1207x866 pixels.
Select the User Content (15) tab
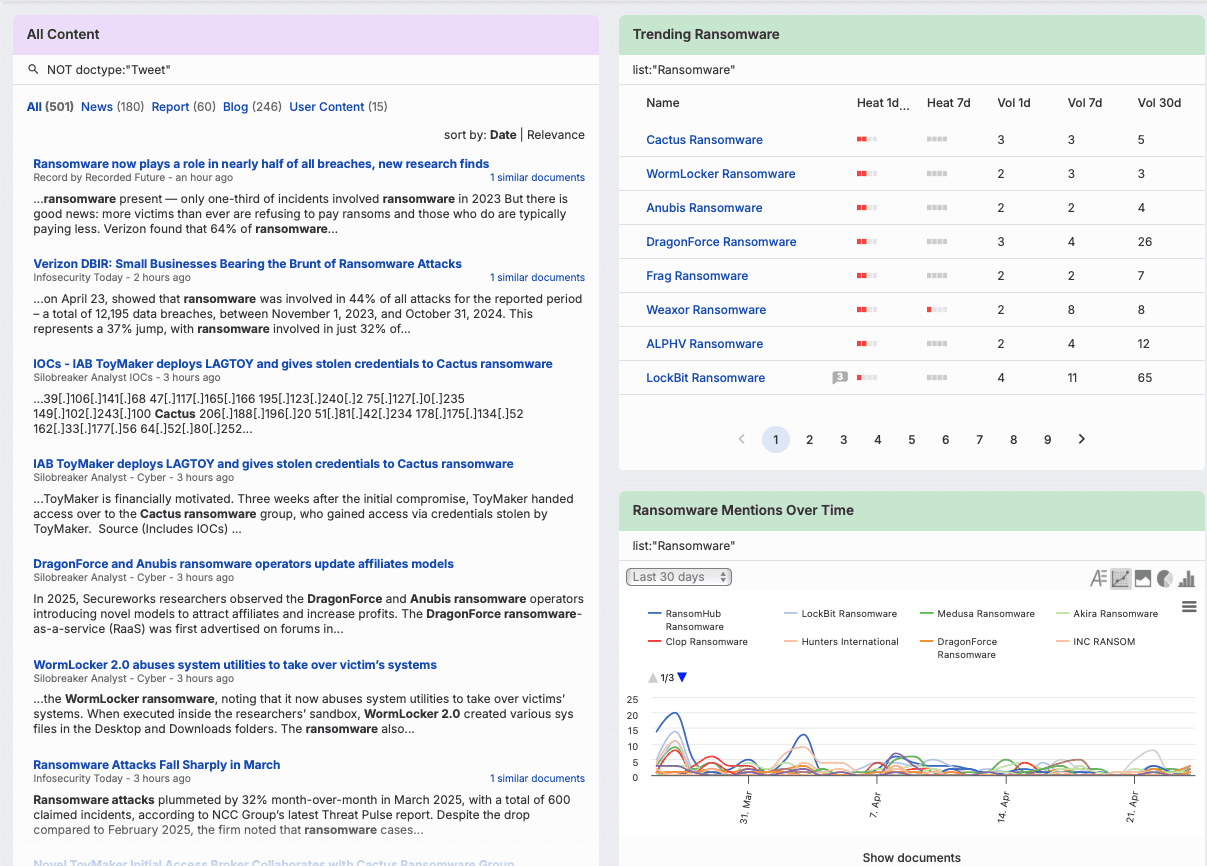(x=338, y=107)
